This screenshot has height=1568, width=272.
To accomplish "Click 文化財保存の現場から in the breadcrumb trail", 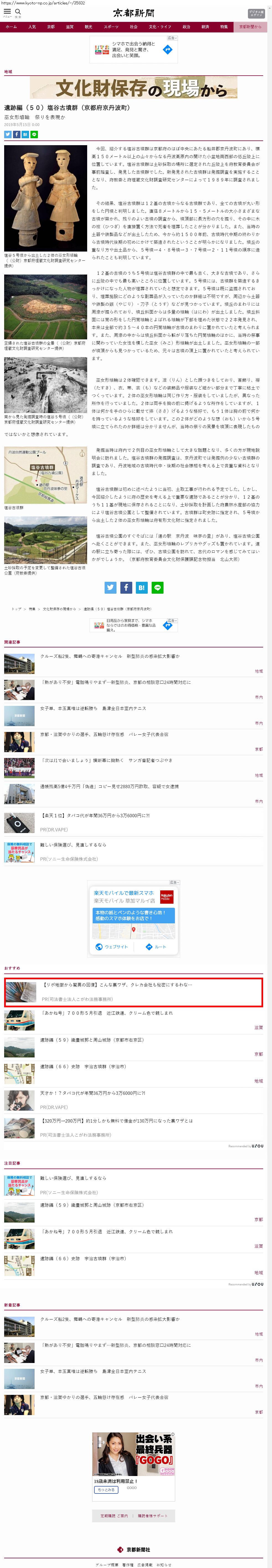I will (x=60, y=609).
